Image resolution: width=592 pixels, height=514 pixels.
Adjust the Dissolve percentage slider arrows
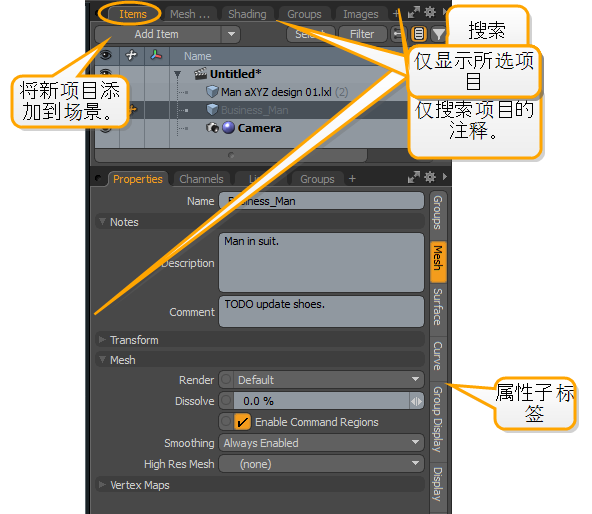tap(416, 401)
